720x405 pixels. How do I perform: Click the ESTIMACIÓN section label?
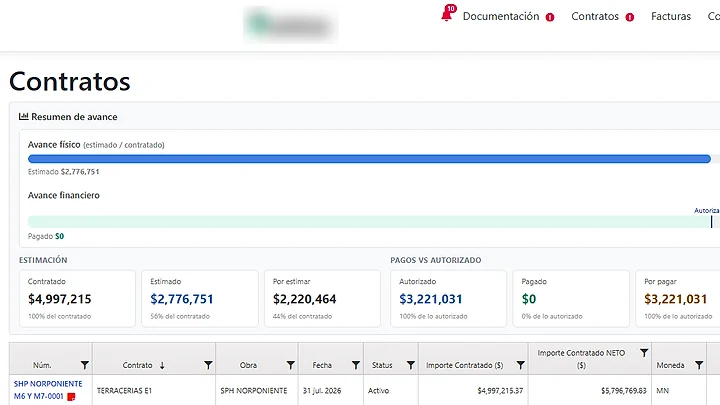click(43, 260)
